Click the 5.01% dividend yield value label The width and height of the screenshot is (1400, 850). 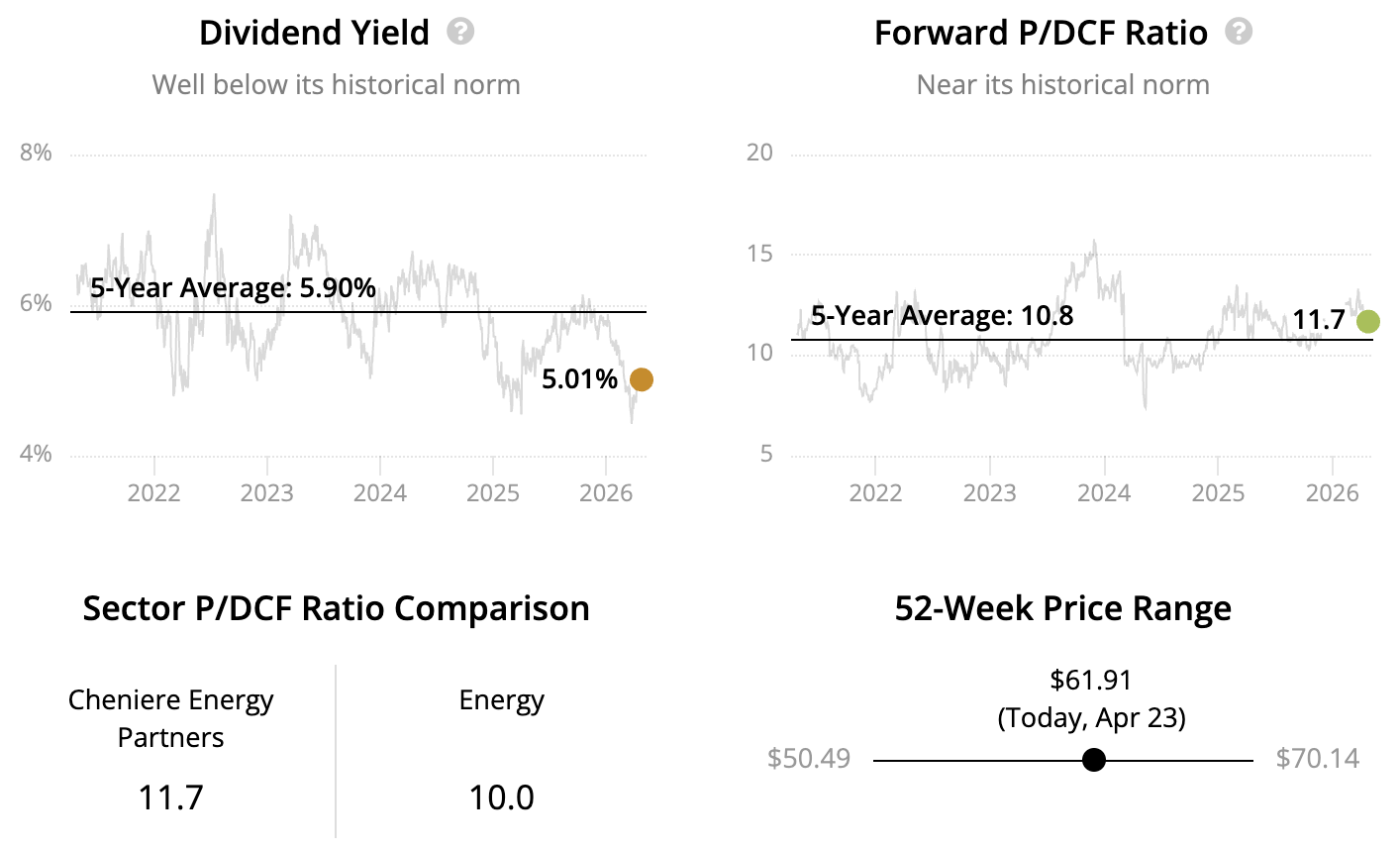coord(579,379)
